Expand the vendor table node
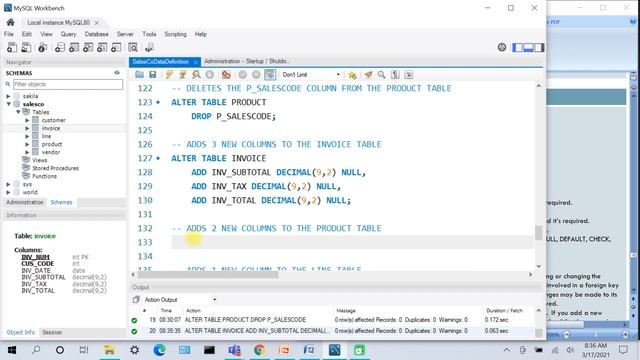Screen dimensions: 640x360 point(27,152)
